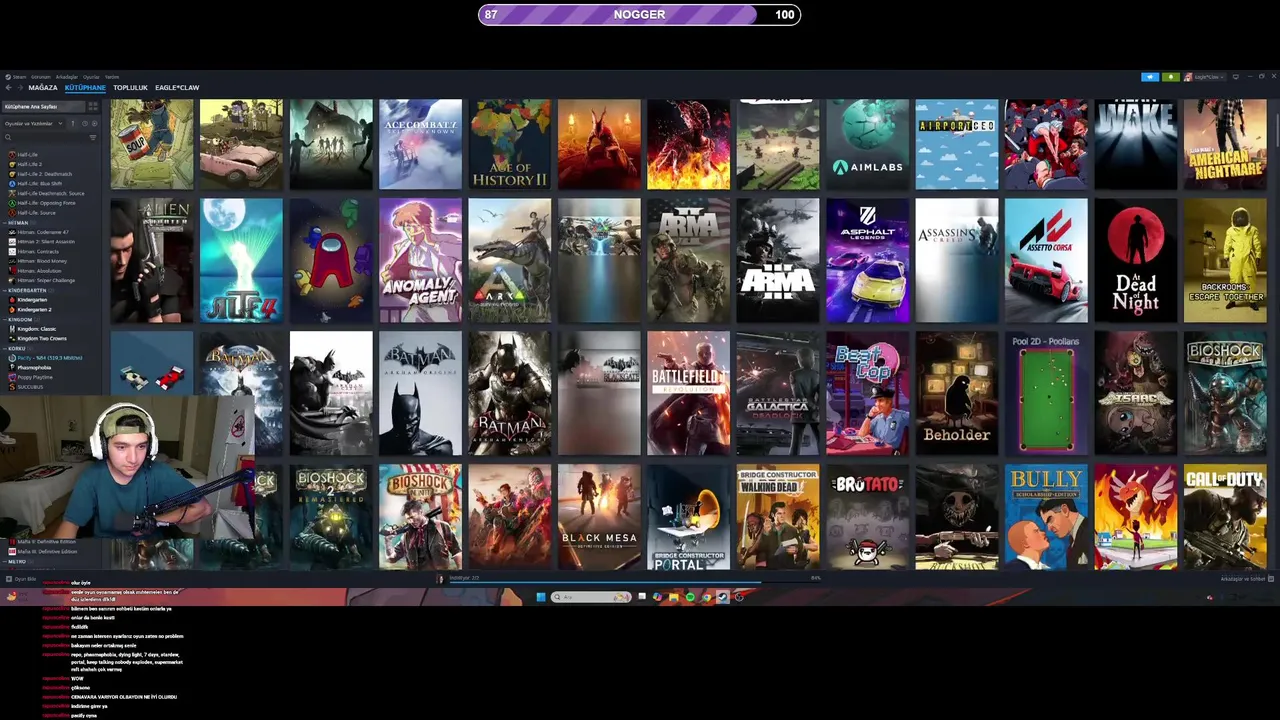Image resolution: width=1280 pixels, height=720 pixels.
Task: Open Pool 2D - Poolians cover
Action: [1046, 393]
